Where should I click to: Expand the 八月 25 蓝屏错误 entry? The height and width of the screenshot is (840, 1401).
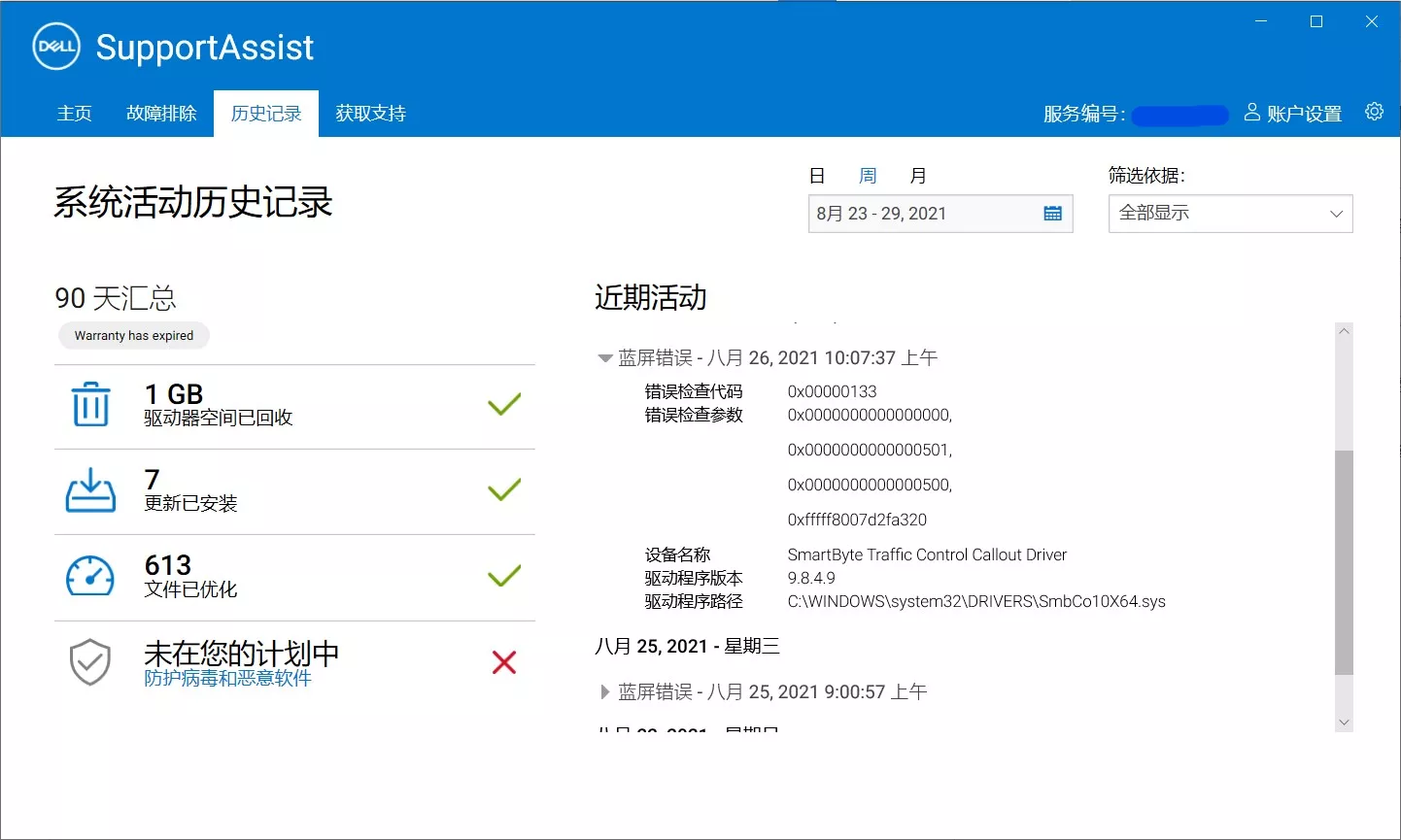605,692
